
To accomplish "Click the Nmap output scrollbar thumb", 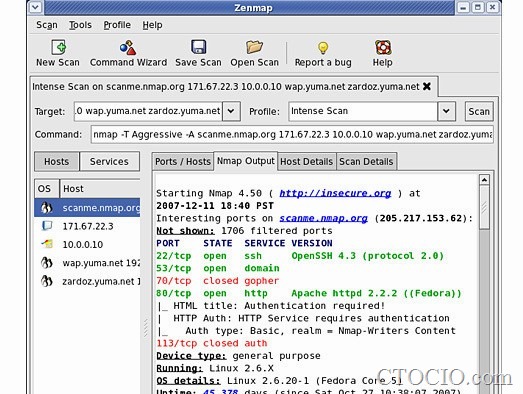I will 484,208.
